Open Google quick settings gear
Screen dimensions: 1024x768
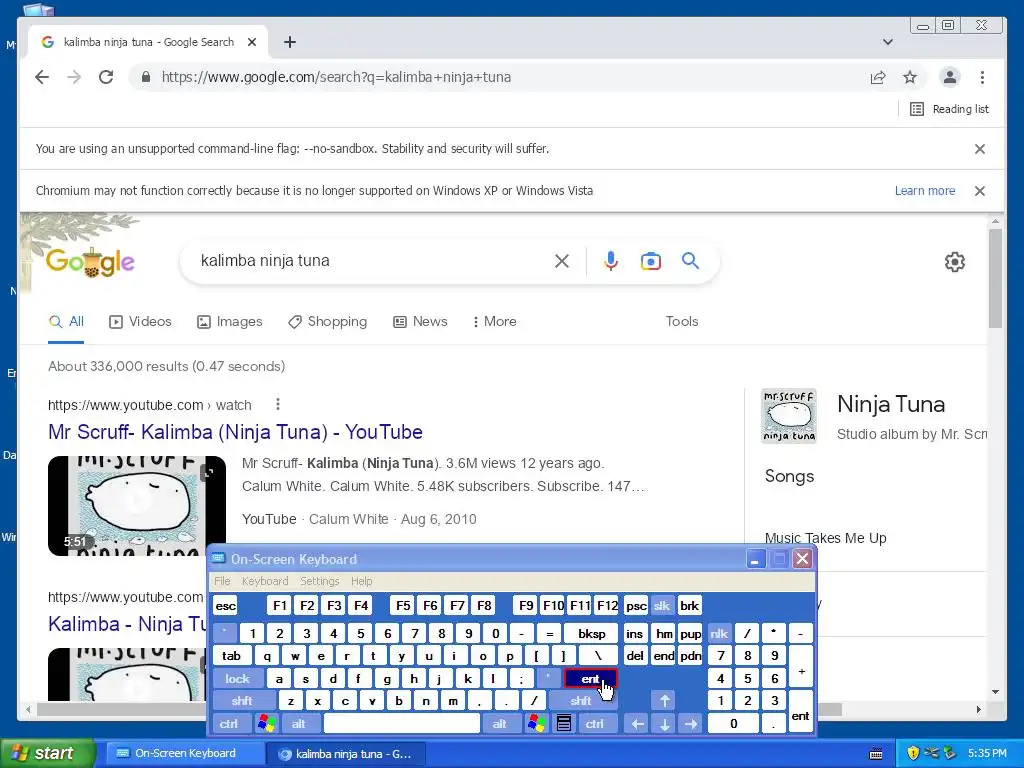coord(955,262)
